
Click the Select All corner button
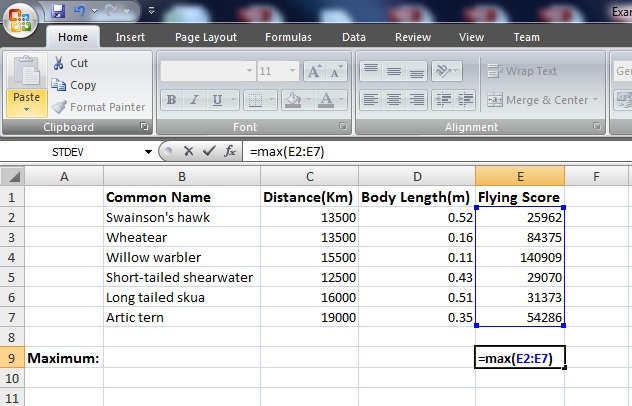pos(12,176)
